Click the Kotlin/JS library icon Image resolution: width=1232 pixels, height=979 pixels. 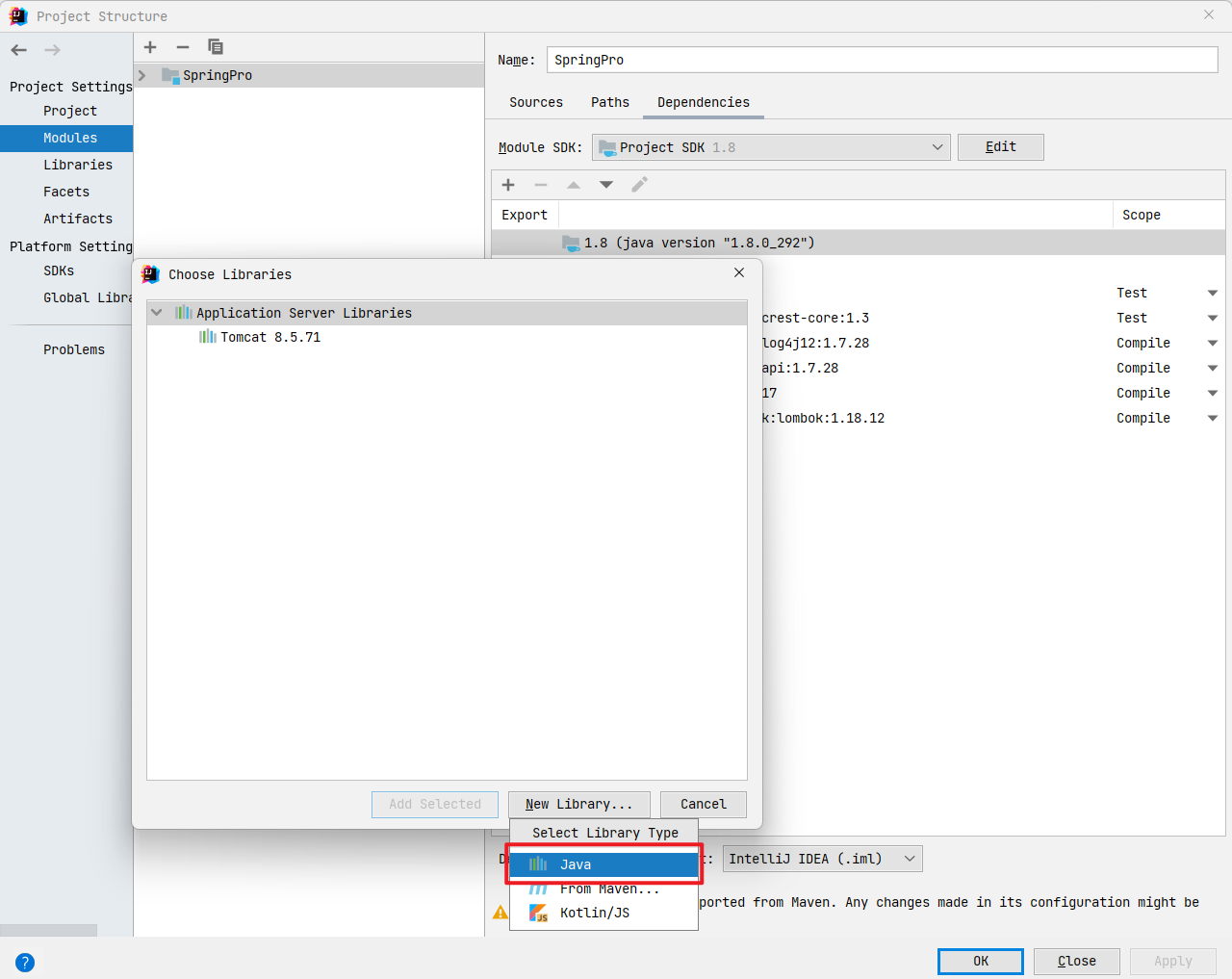[x=538, y=913]
